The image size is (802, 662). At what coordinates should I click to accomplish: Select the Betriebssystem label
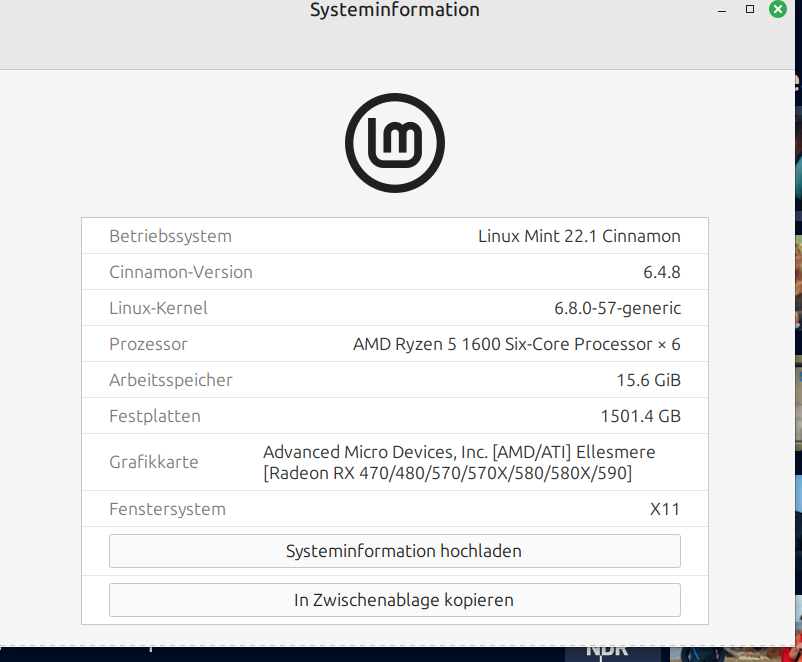[170, 236]
